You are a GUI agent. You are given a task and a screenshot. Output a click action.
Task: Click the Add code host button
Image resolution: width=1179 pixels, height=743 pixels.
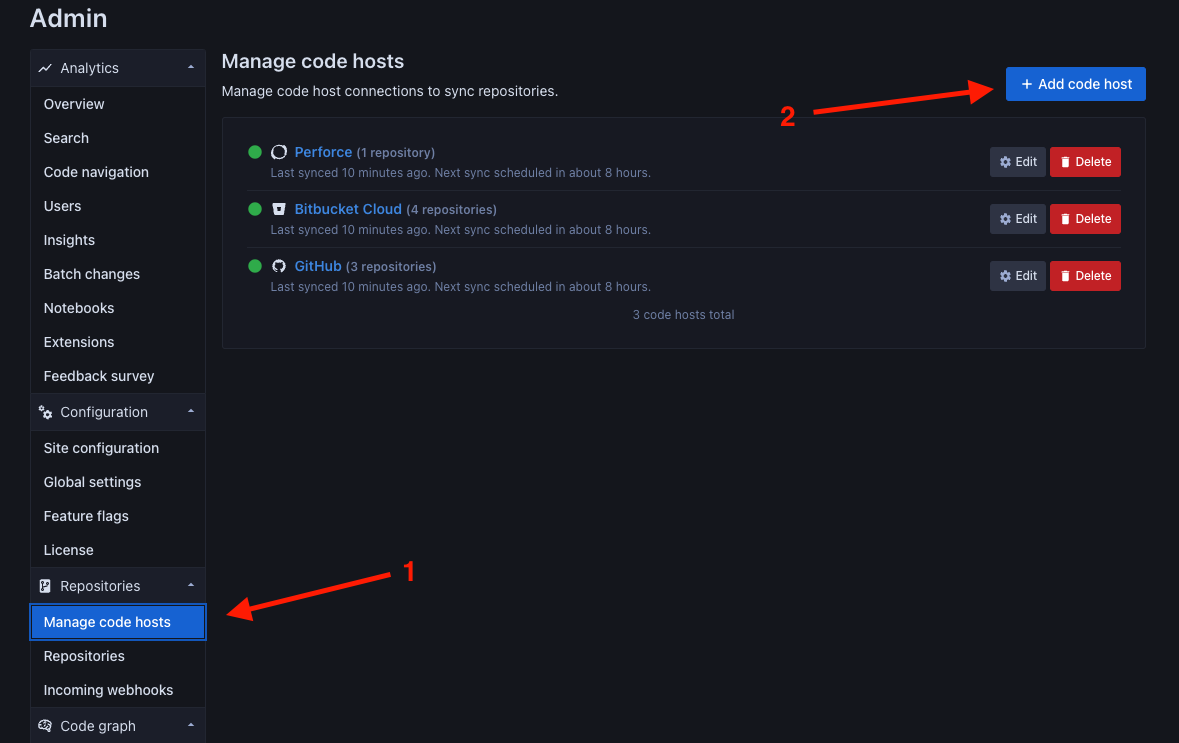click(x=1075, y=84)
